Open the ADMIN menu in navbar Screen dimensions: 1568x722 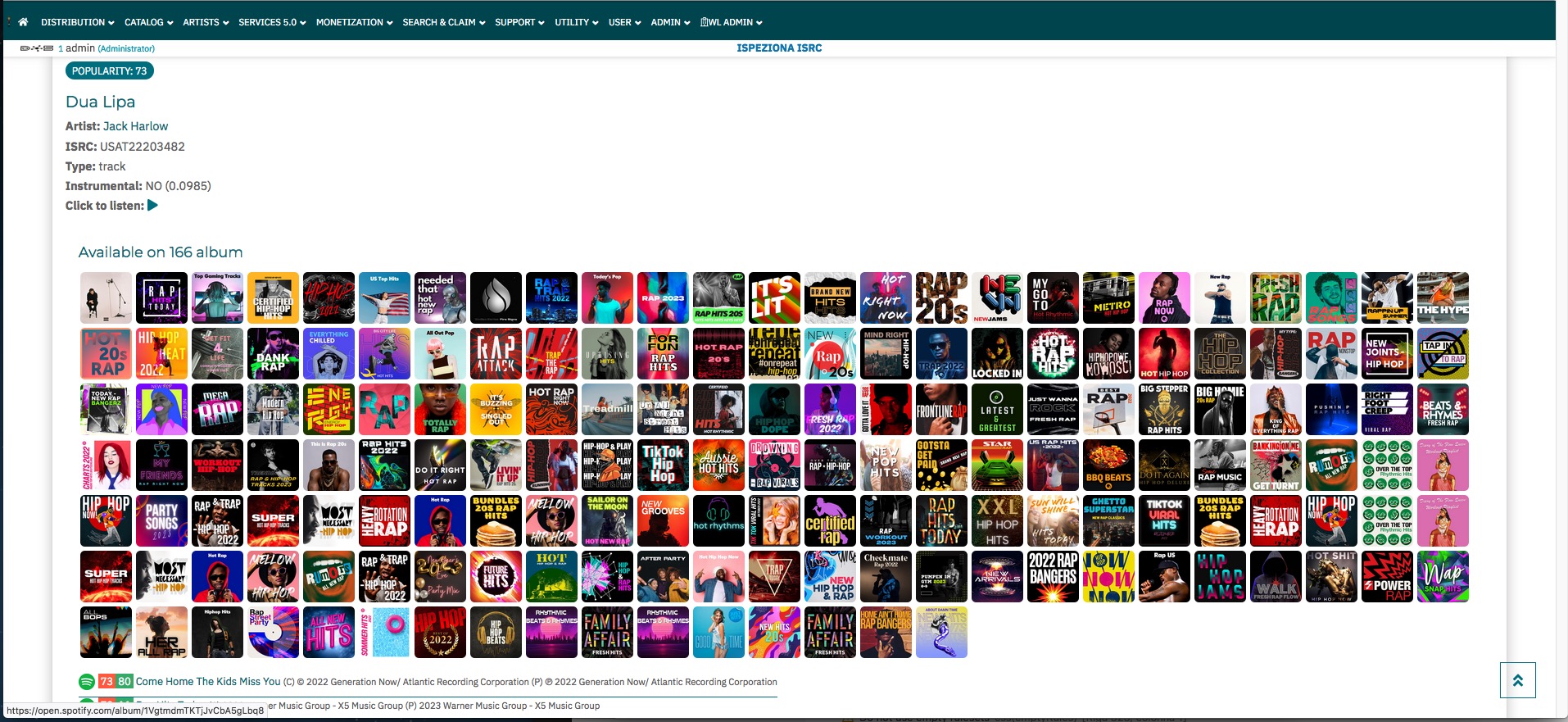670,22
